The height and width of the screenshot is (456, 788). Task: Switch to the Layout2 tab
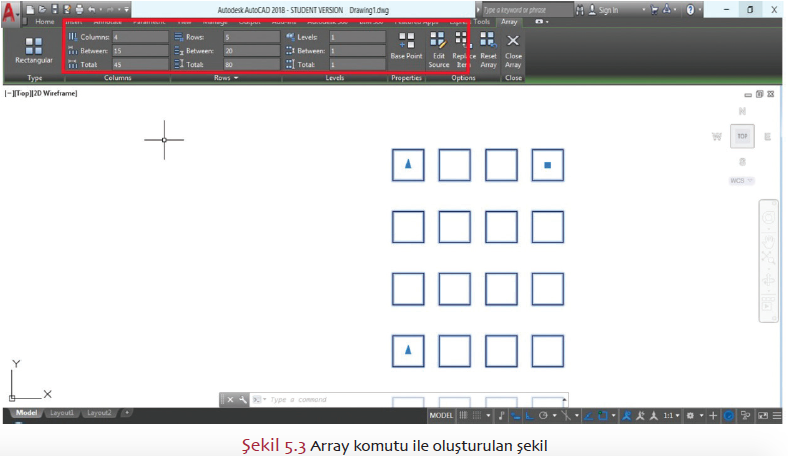(99, 413)
